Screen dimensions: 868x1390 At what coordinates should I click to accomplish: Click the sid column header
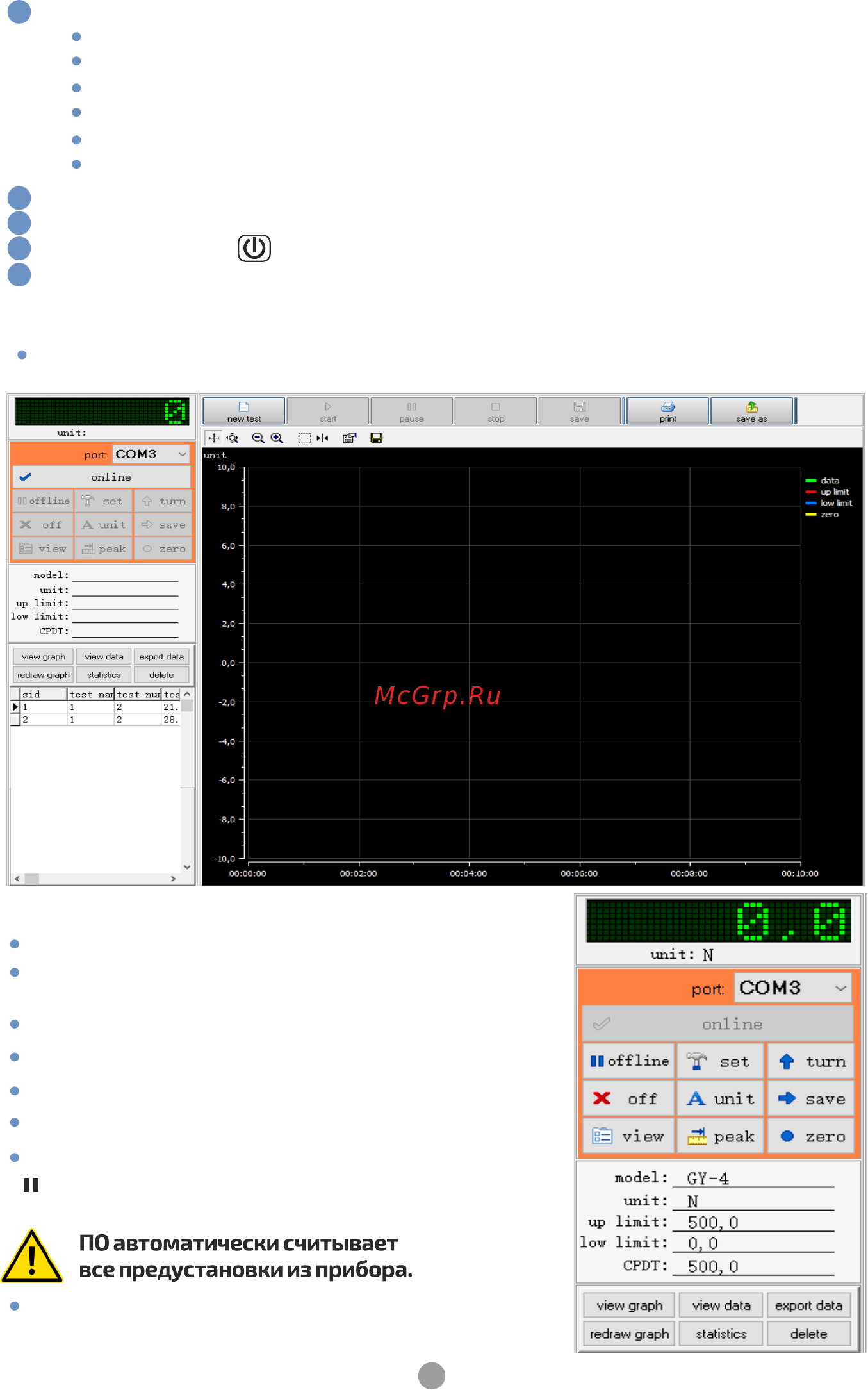(44, 694)
